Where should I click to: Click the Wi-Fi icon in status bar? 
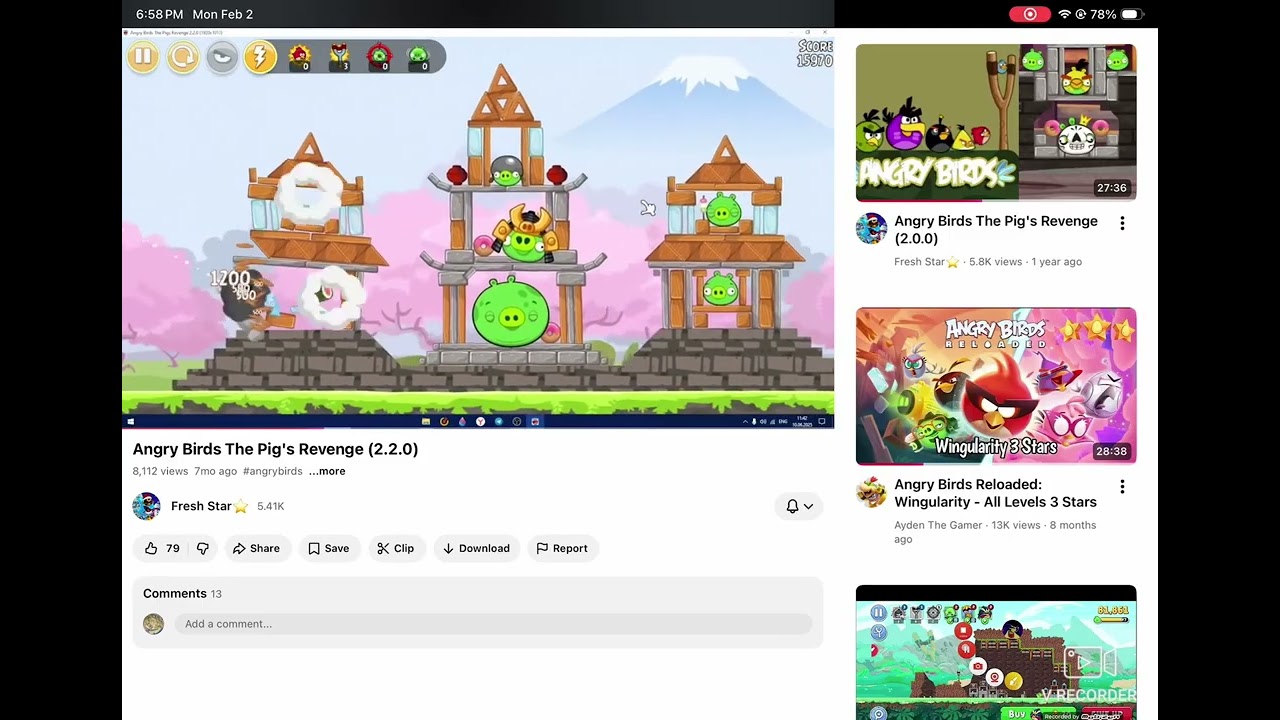[x=1065, y=14]
